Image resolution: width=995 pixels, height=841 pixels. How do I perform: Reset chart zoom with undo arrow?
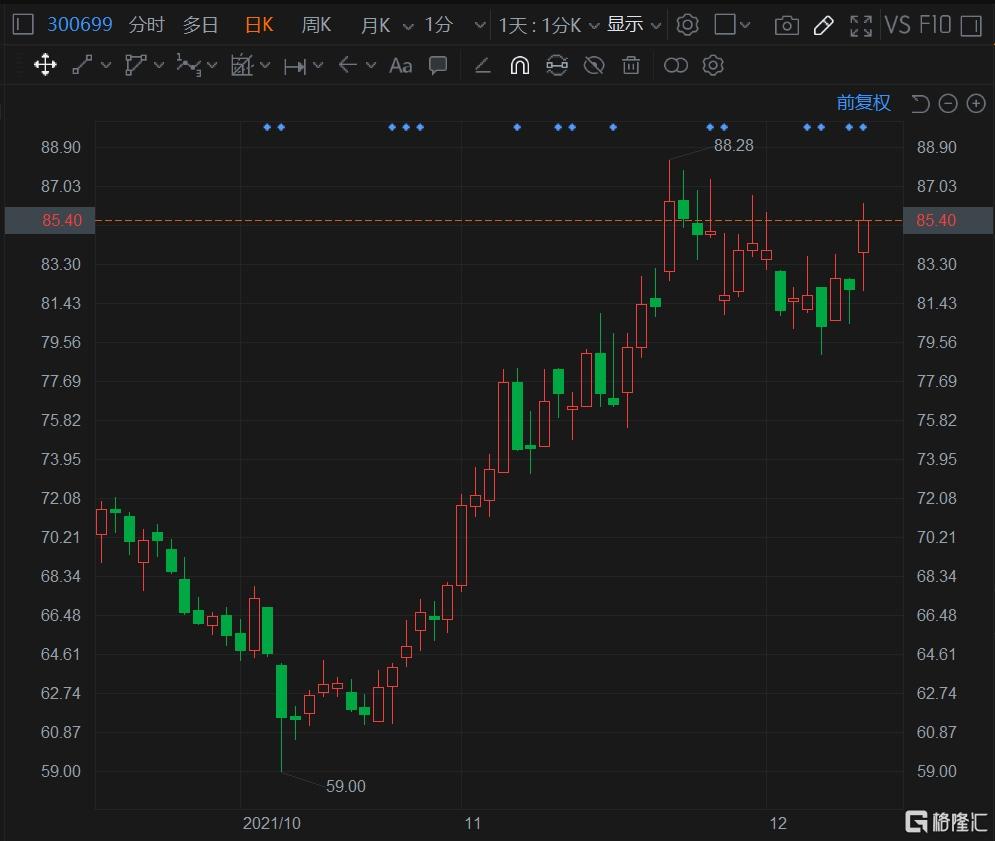click(920, 103)
